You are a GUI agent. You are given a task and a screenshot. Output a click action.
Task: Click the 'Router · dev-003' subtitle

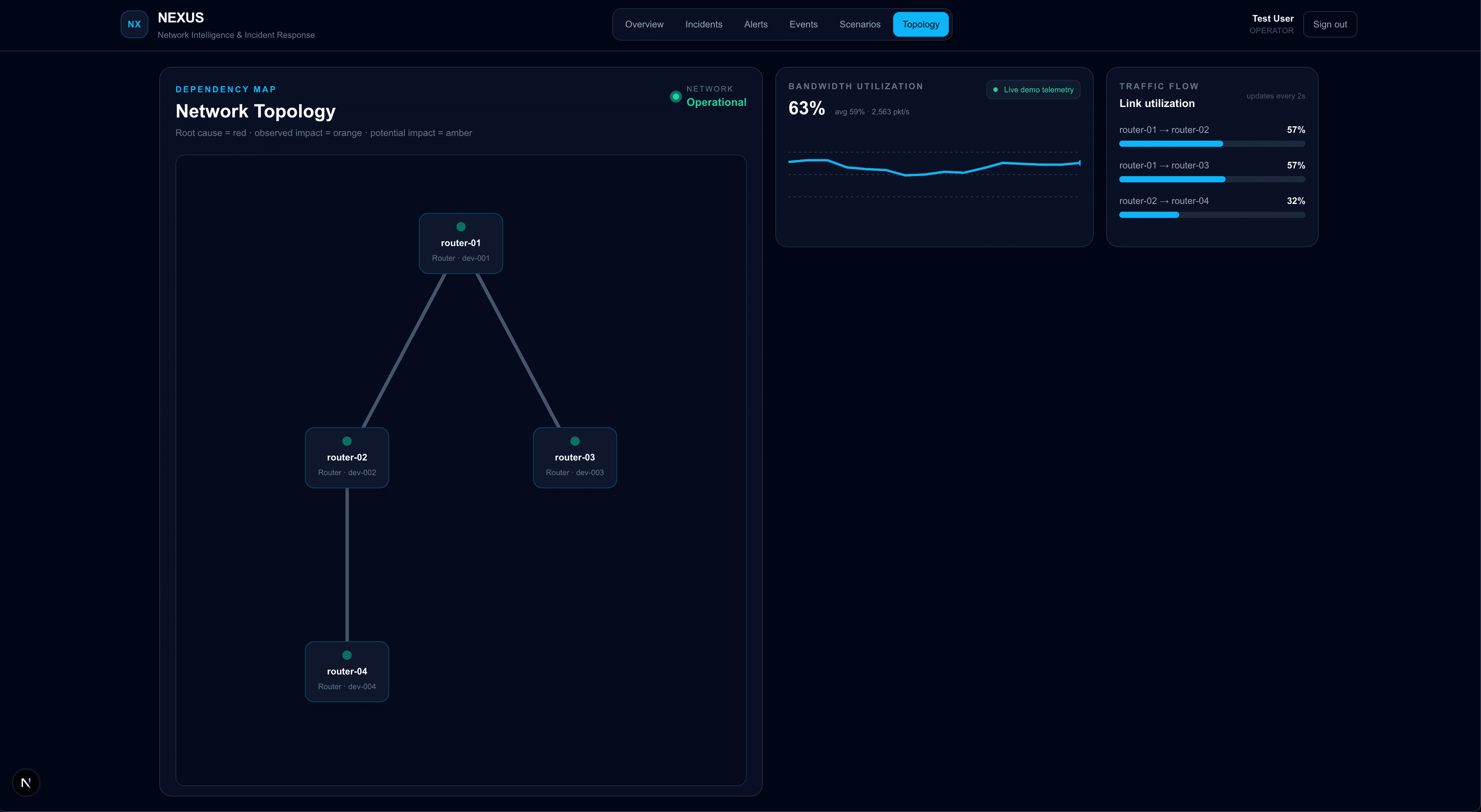coord(574,472)
